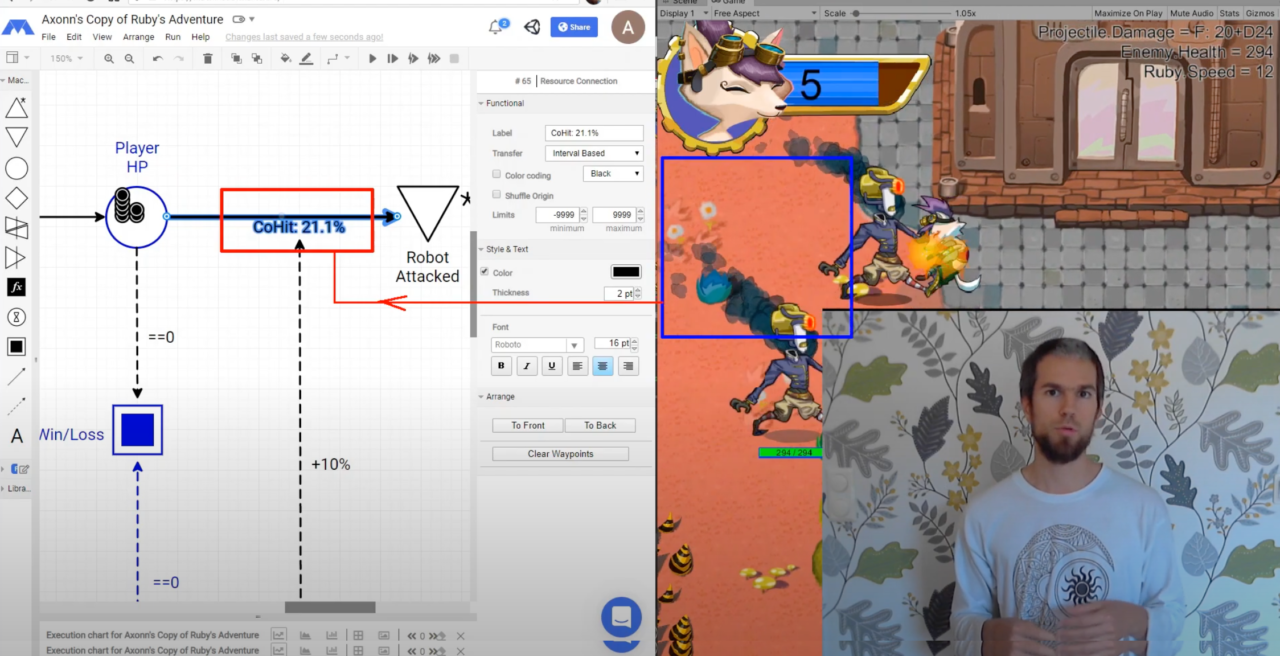Open the fill color bucket tool
Screen dimensions: 1280x656
286,59
